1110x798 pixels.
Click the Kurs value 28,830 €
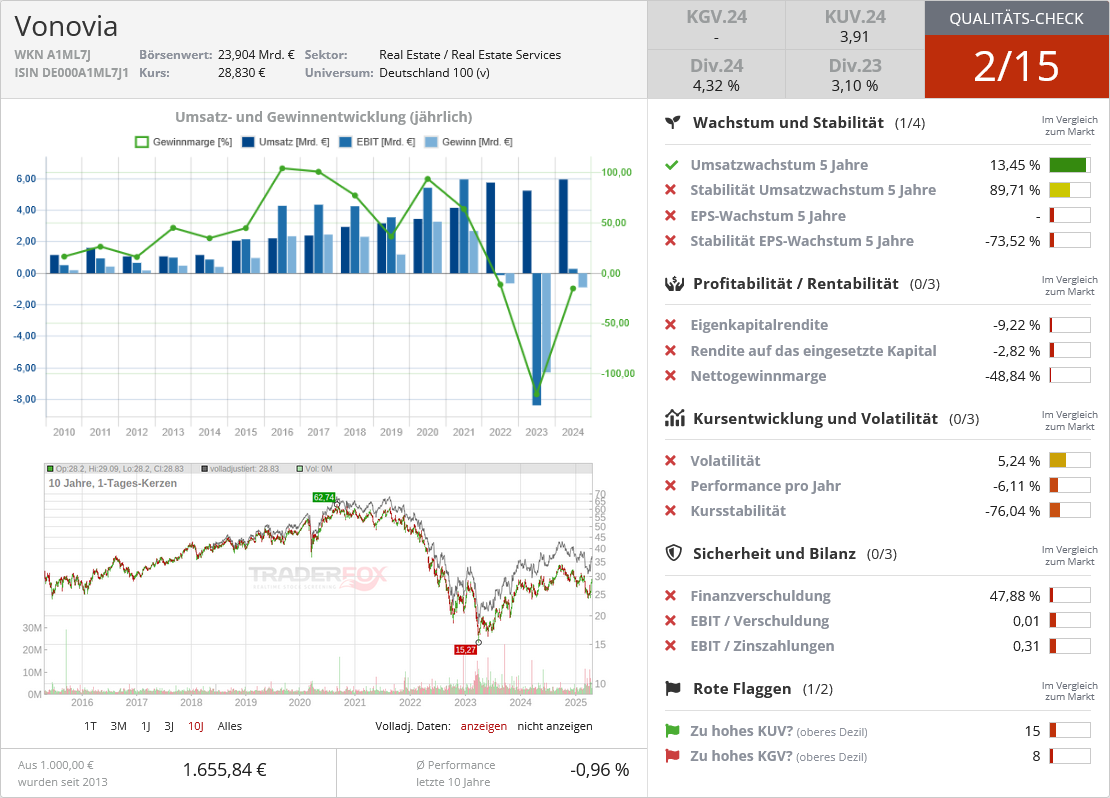[241, 72]
